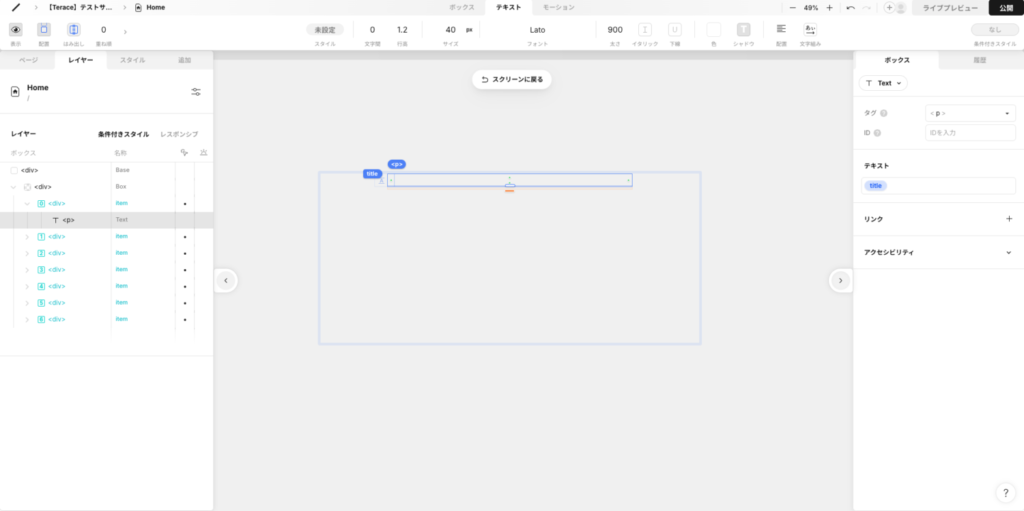Toggle the 表示 eye visibility icon
1024x511 pixels.
click(x=15, y=30)
